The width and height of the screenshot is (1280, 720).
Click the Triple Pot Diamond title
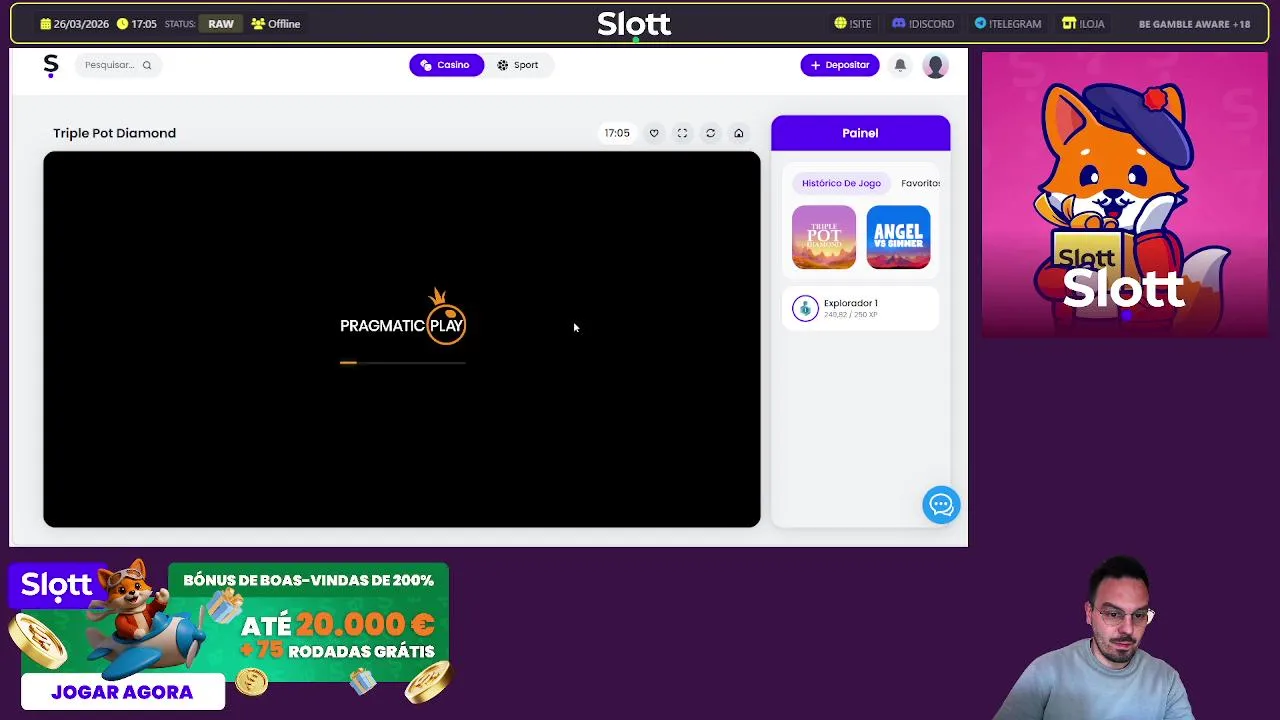[x=114, y=133]
